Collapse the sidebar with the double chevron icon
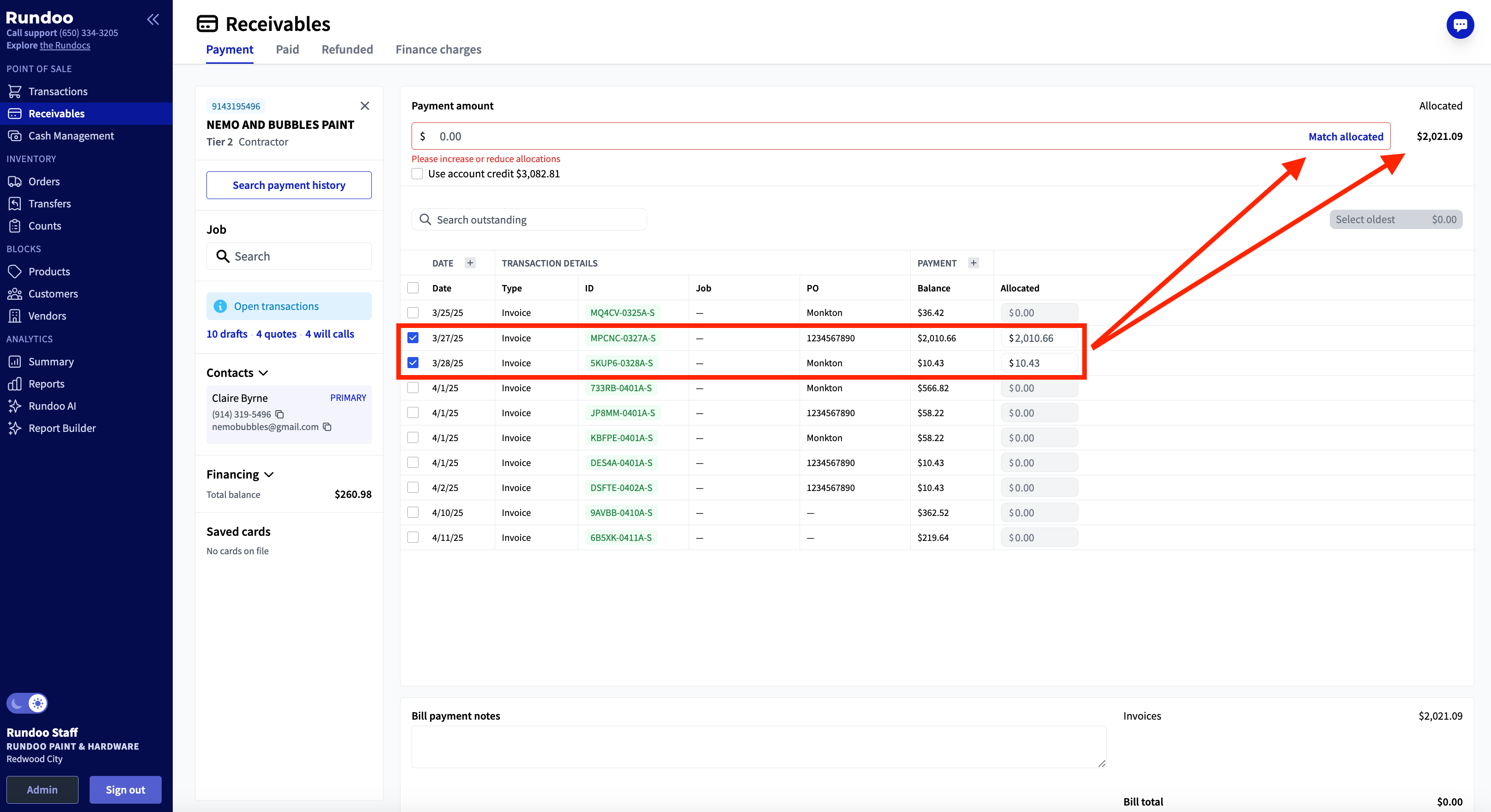This screenshot has width=1491, height=812. coord(153,20)
